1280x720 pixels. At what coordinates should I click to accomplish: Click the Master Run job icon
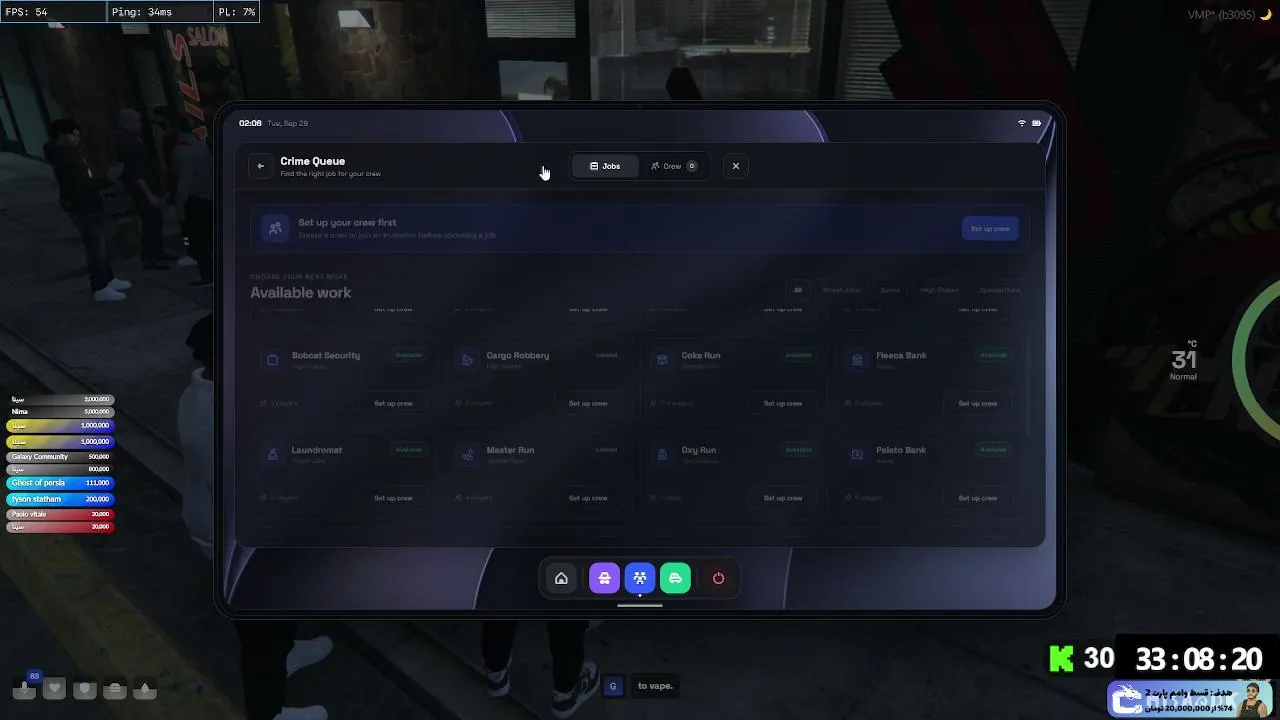467,454
